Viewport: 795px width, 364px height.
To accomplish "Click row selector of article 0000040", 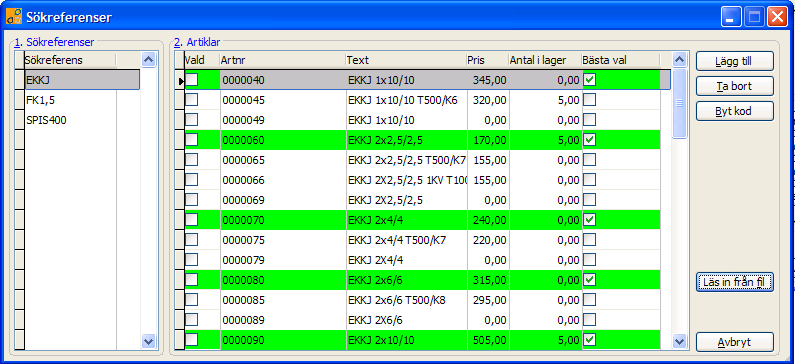I will [x=179, y=80].
